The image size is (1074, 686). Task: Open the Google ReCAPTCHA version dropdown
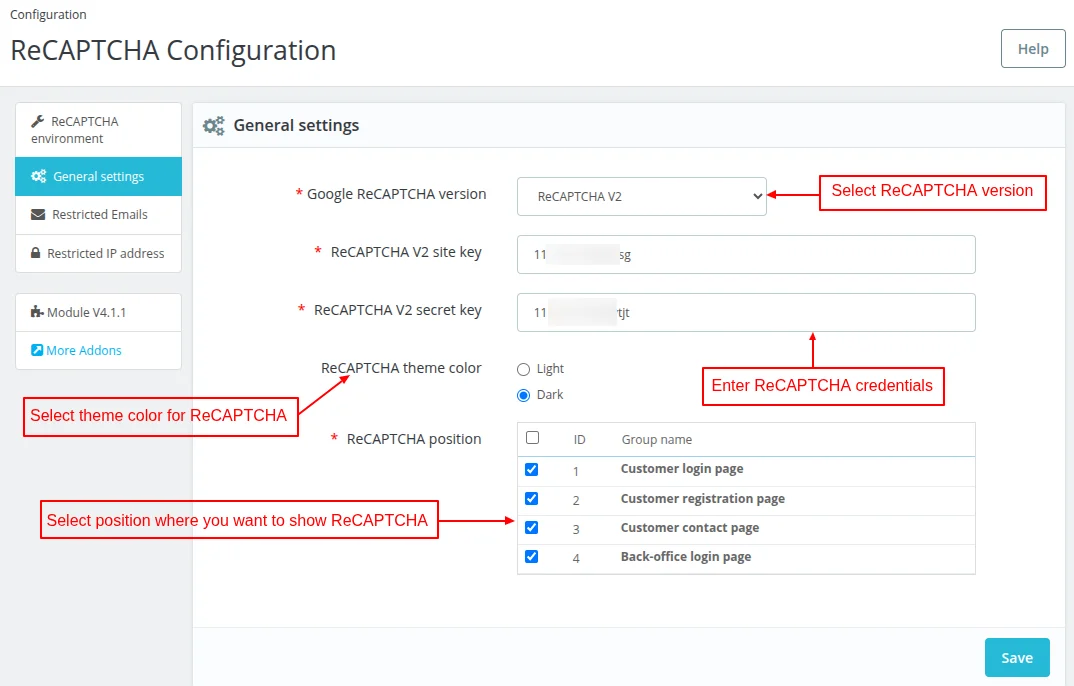pos(641,197)
